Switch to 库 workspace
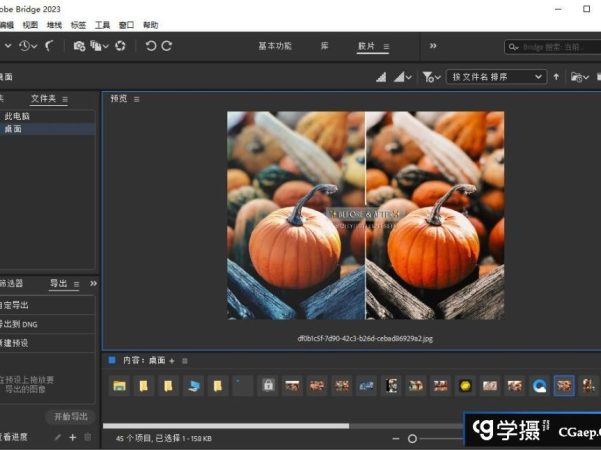The width and height of the screenshot is (601, 450). click(x=324, y=46)
